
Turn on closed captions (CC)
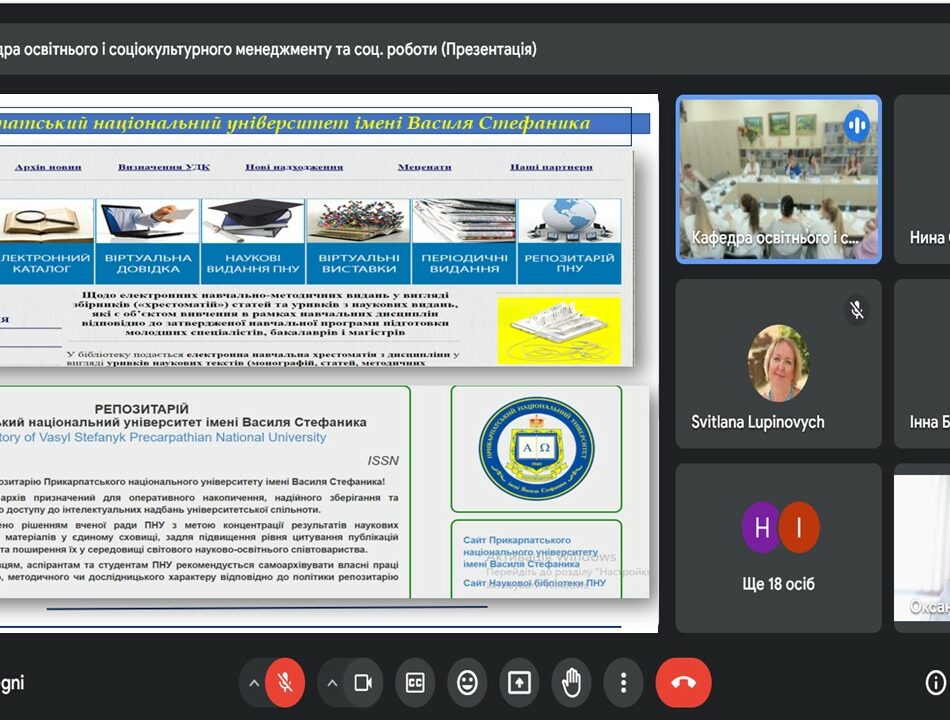point(415,683)
